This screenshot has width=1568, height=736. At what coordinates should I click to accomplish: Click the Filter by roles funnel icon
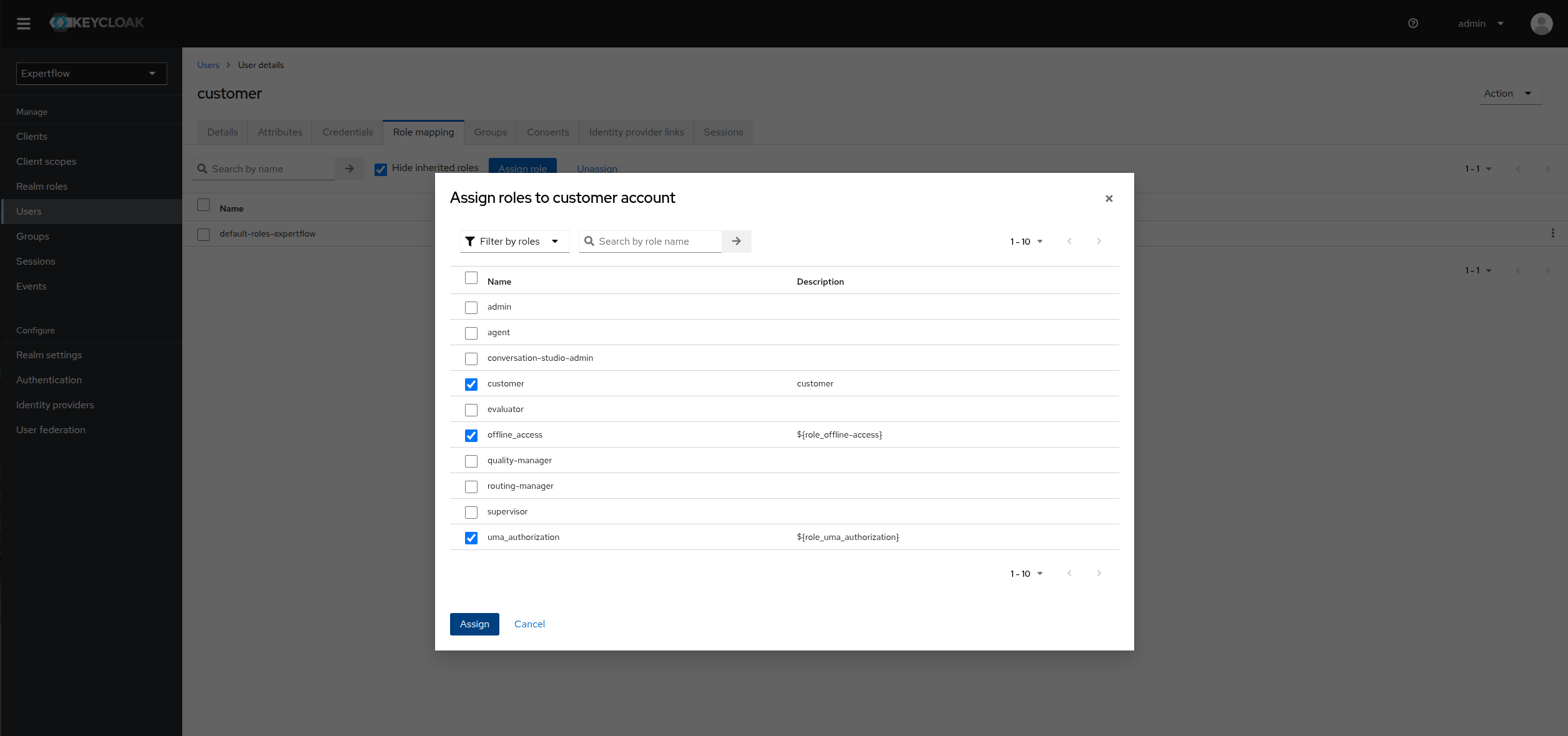point(470,242)
